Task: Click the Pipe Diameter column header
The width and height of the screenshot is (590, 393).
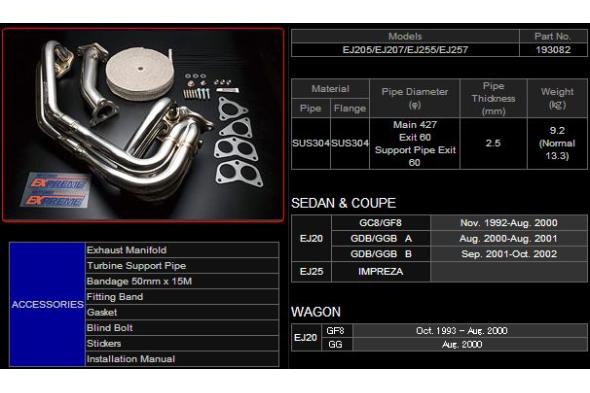Action: pyautogui.click(x=415, y=98)
